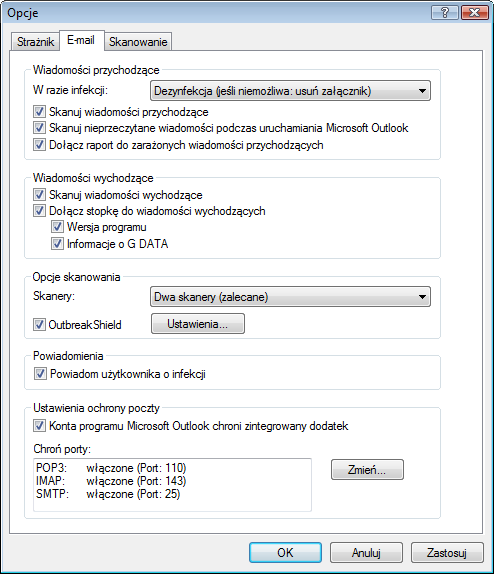Screen dimensions: 494x574
Task: Close the Opcje dialog window
Action: [x=475, y=13]
